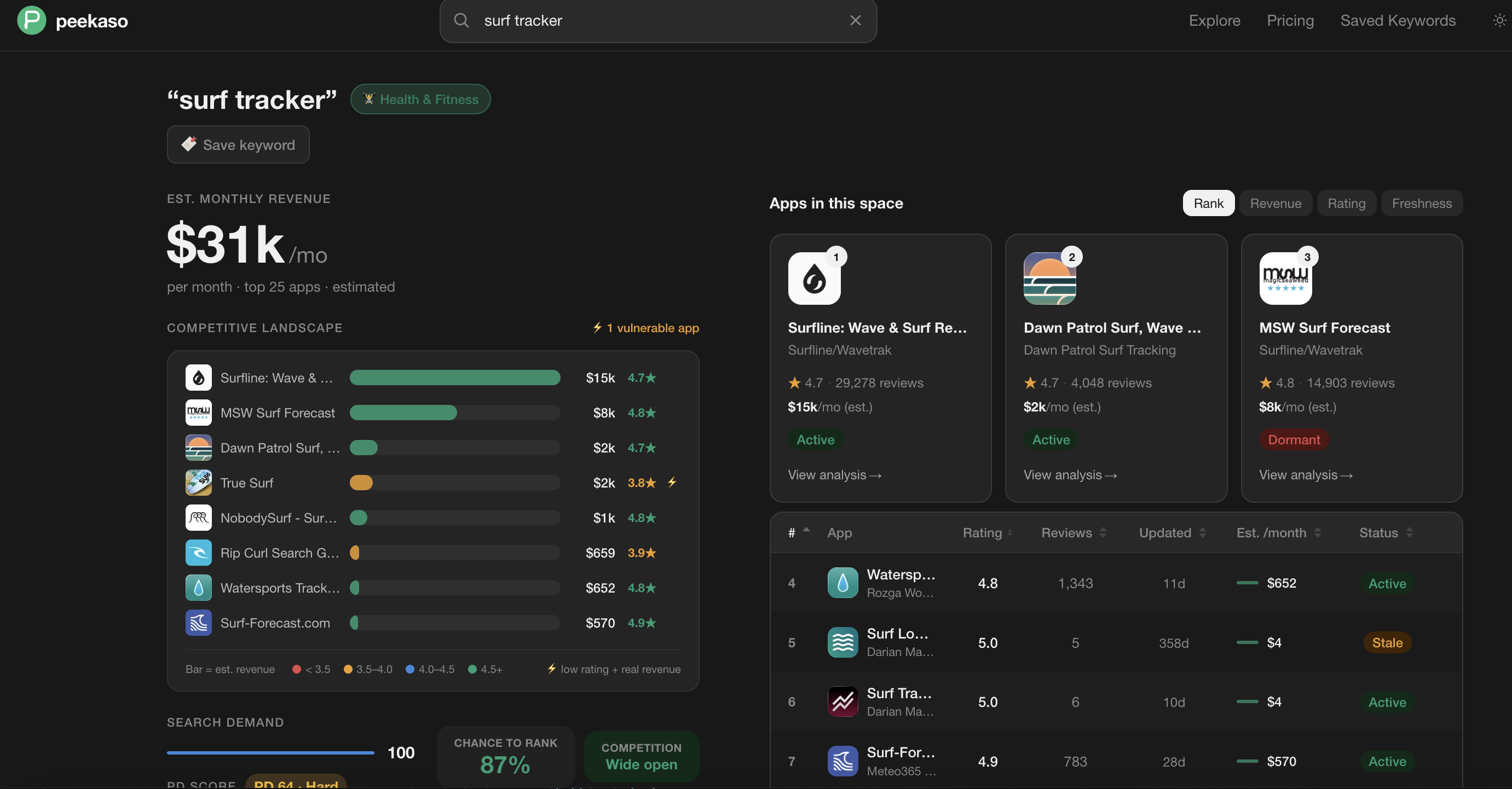1512x789 pixels.
Task: Toggle light theme with sun icon
Action: click(x=1499, y=21)
